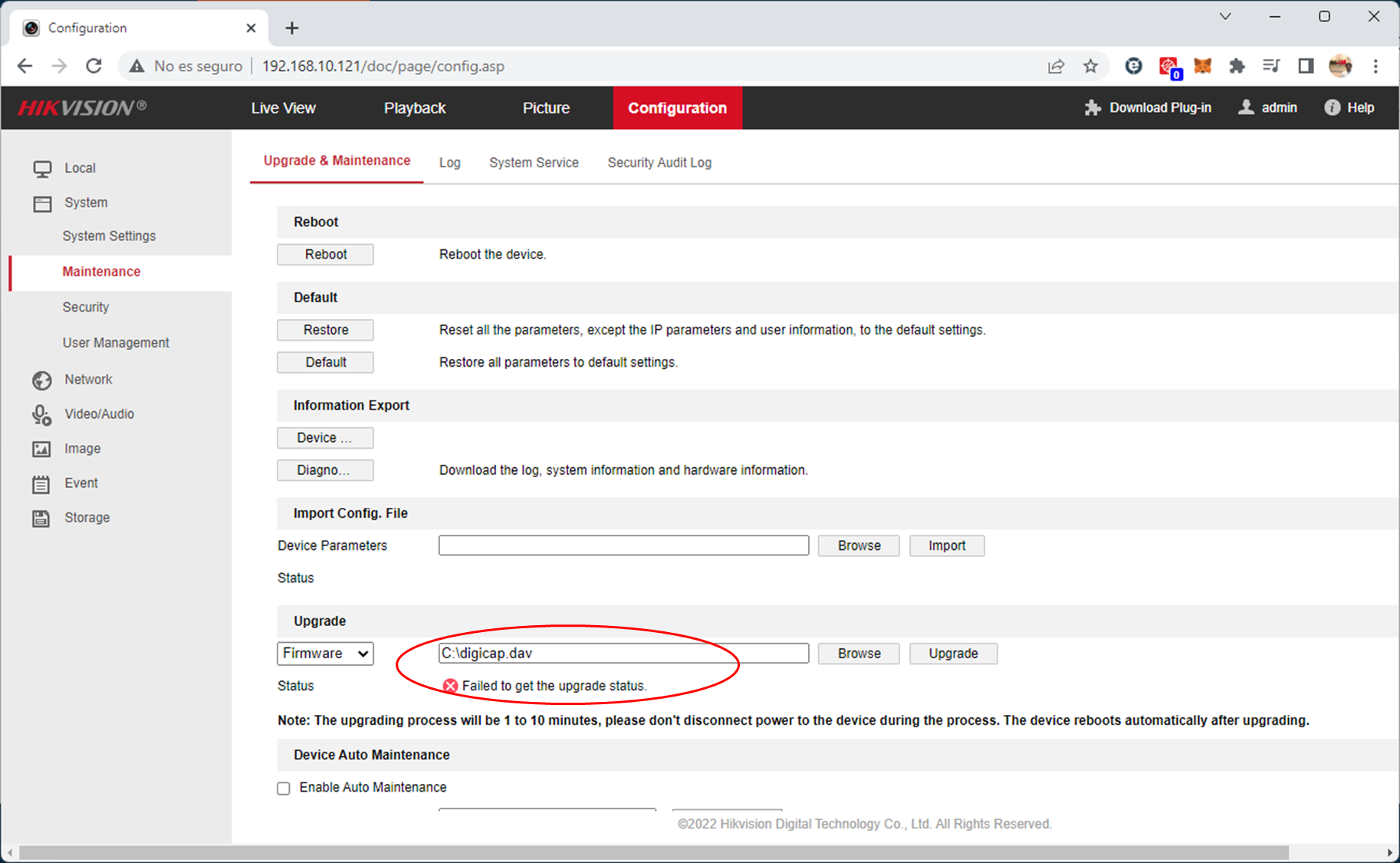Click the Download Plug-in puzzle icon

[x=1093, y=108]
